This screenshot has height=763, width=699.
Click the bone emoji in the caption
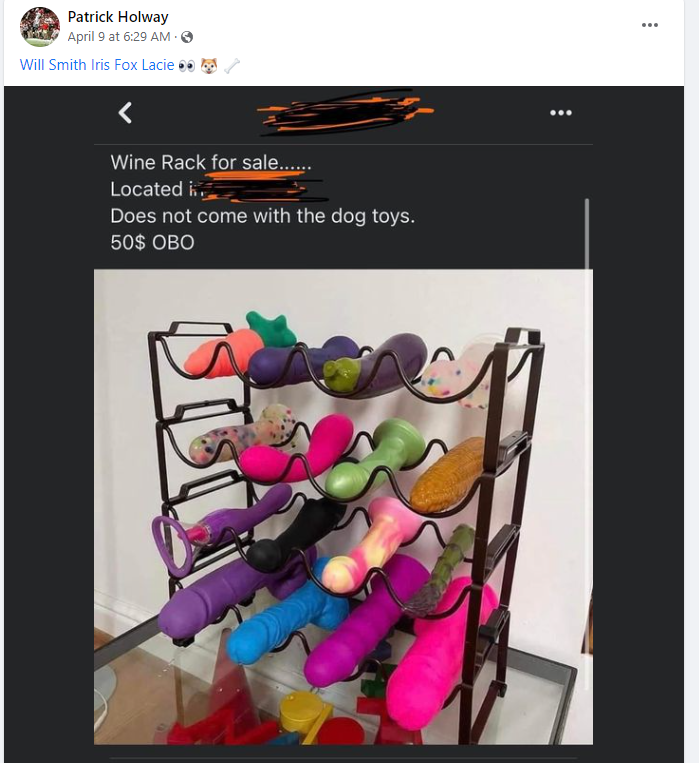232,66
